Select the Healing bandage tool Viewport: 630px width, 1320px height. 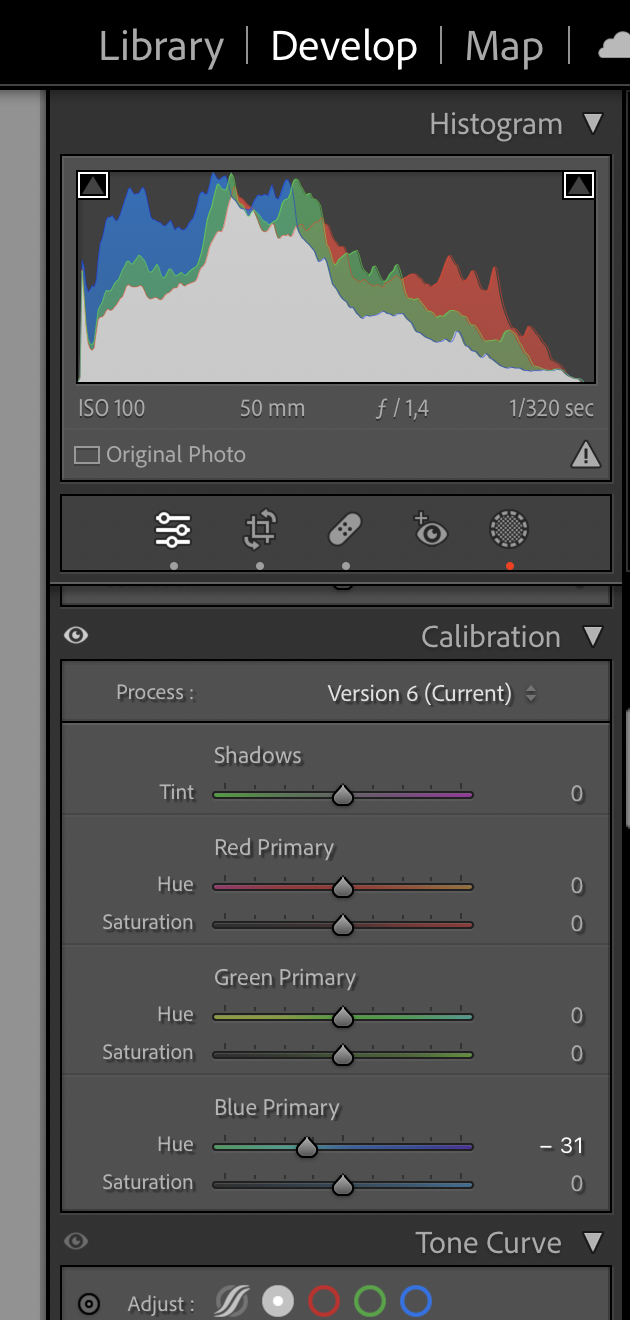(345, 530)
